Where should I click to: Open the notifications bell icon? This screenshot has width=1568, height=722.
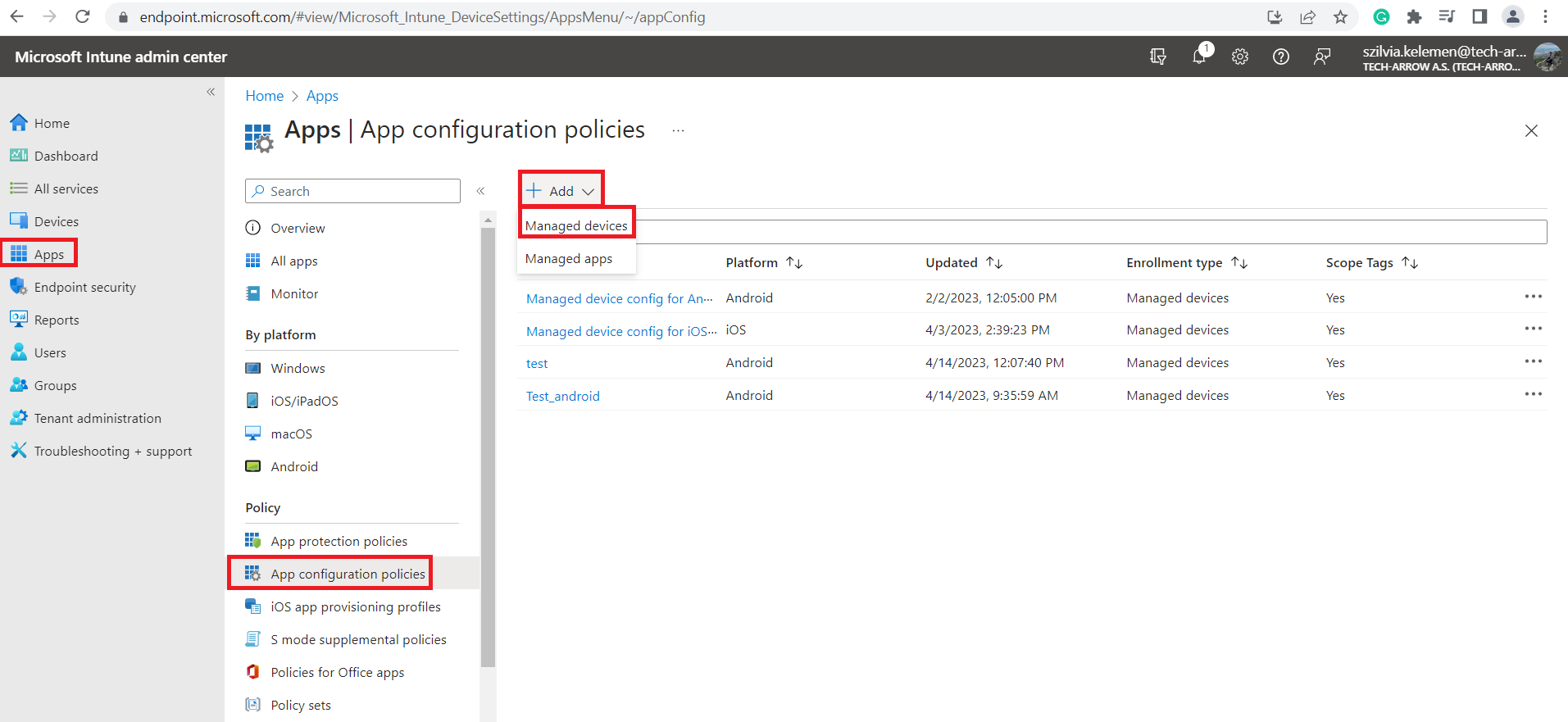pos(1199,57)
